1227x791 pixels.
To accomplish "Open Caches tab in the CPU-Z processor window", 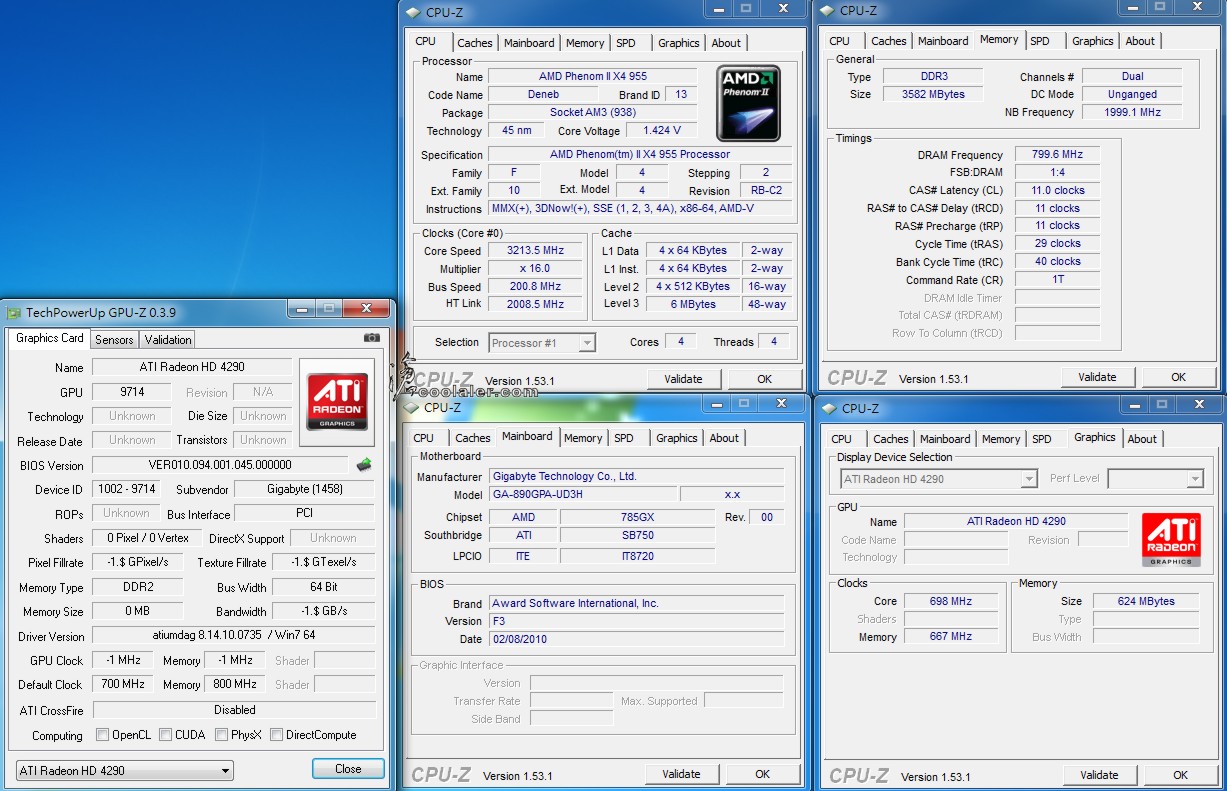I will coord(475,43).
